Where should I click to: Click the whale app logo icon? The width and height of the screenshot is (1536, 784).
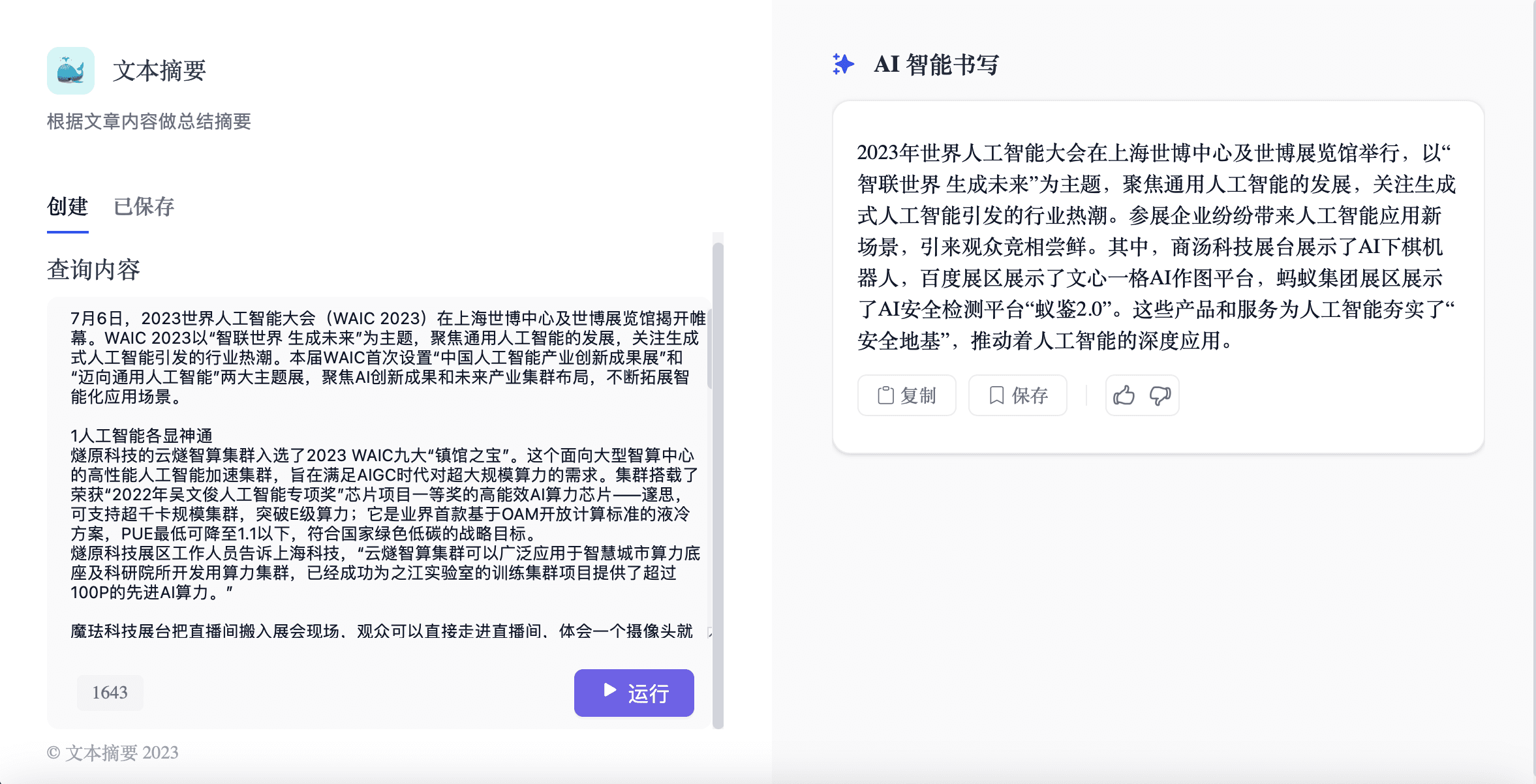click(x=70, y=70)
